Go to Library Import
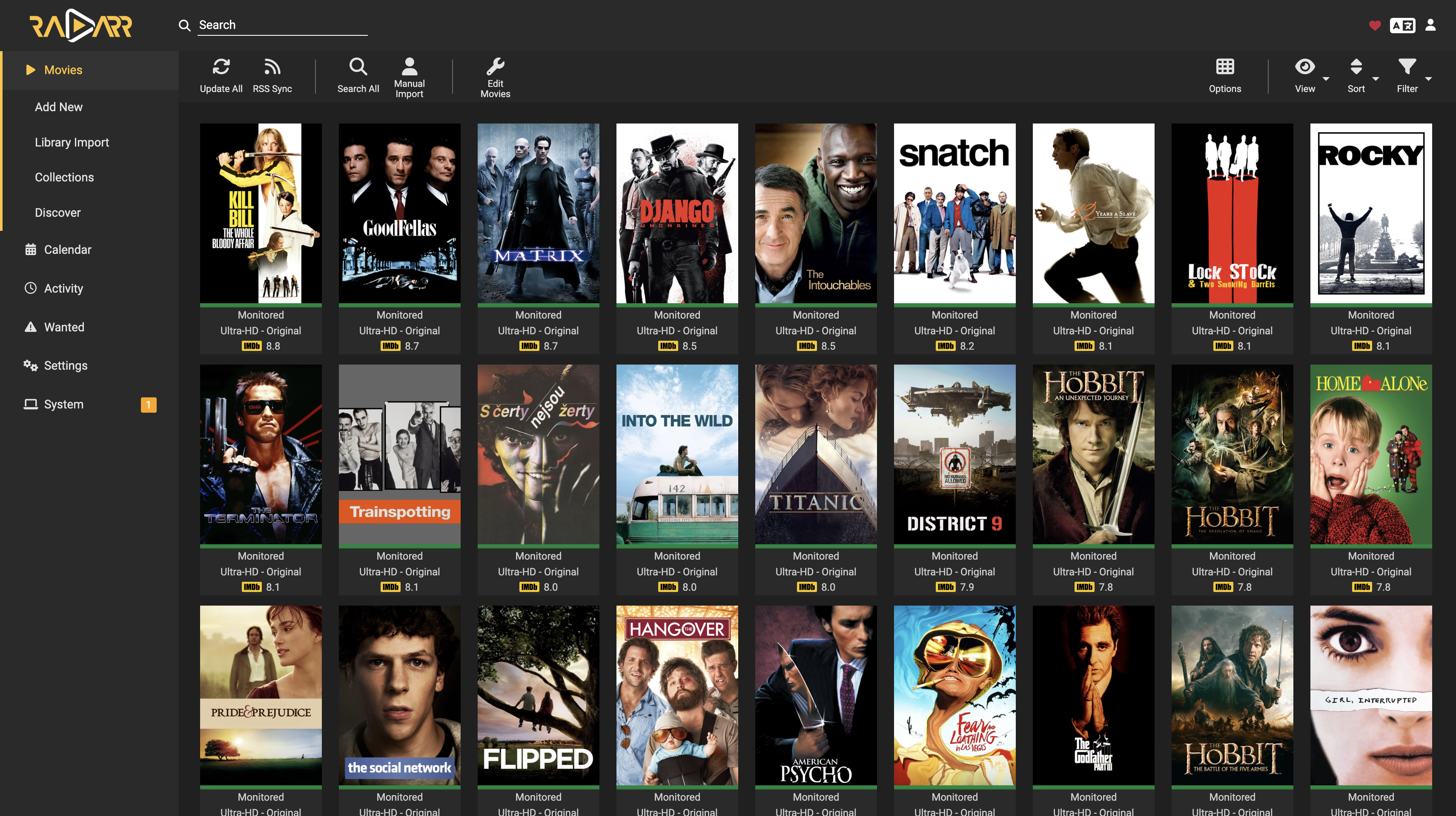The image size is (1456, 816). tap(72, 142)
